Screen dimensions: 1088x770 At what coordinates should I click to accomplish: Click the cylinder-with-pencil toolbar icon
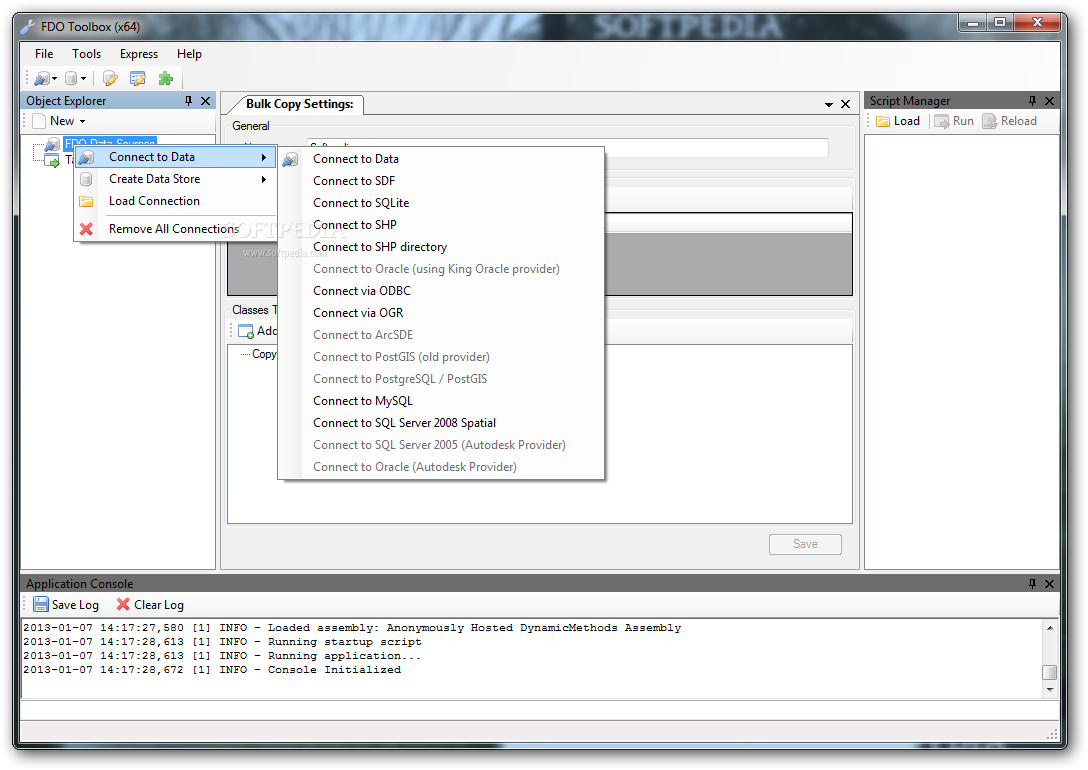coord(110,78)
